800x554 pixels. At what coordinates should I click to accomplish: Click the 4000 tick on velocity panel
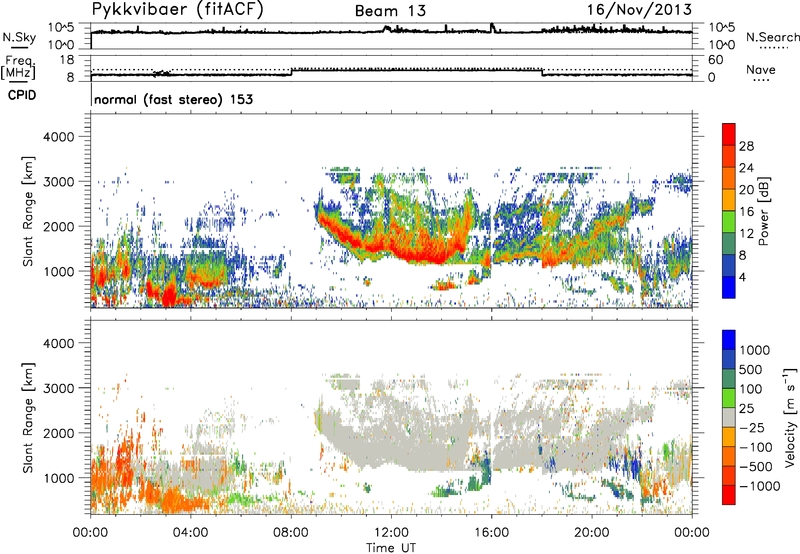click(x=59, y=343)
